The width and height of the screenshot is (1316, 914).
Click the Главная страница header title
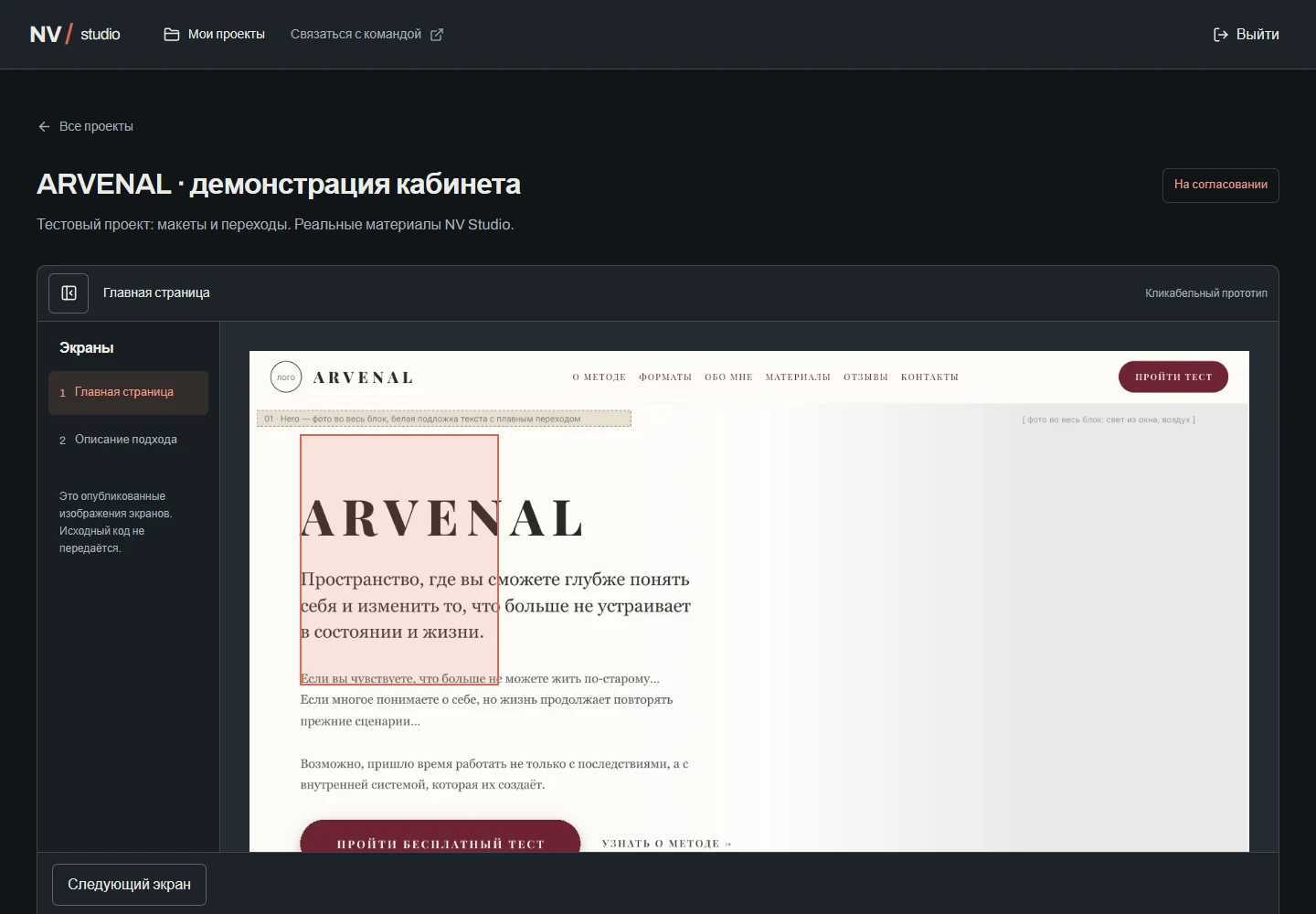[156, 292]
